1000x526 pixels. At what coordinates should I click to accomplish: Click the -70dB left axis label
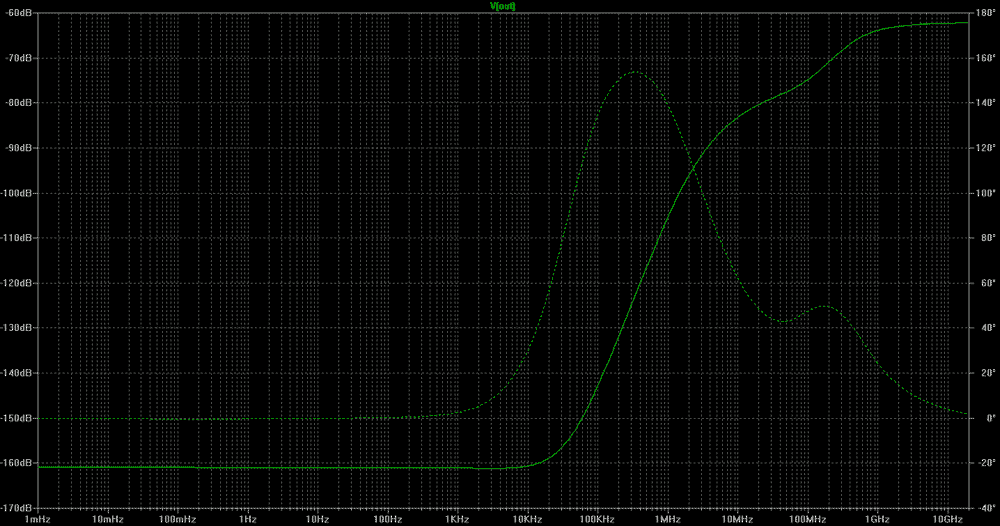pos(16,58)
